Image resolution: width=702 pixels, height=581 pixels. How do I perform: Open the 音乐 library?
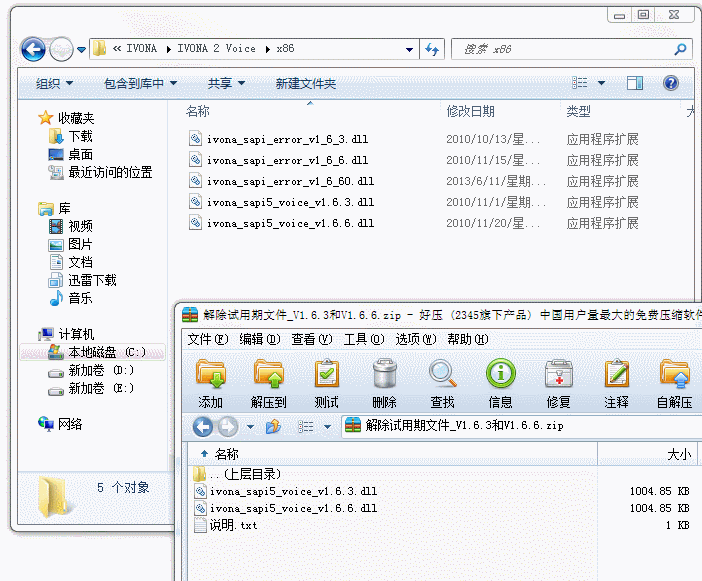click(81, 298)
